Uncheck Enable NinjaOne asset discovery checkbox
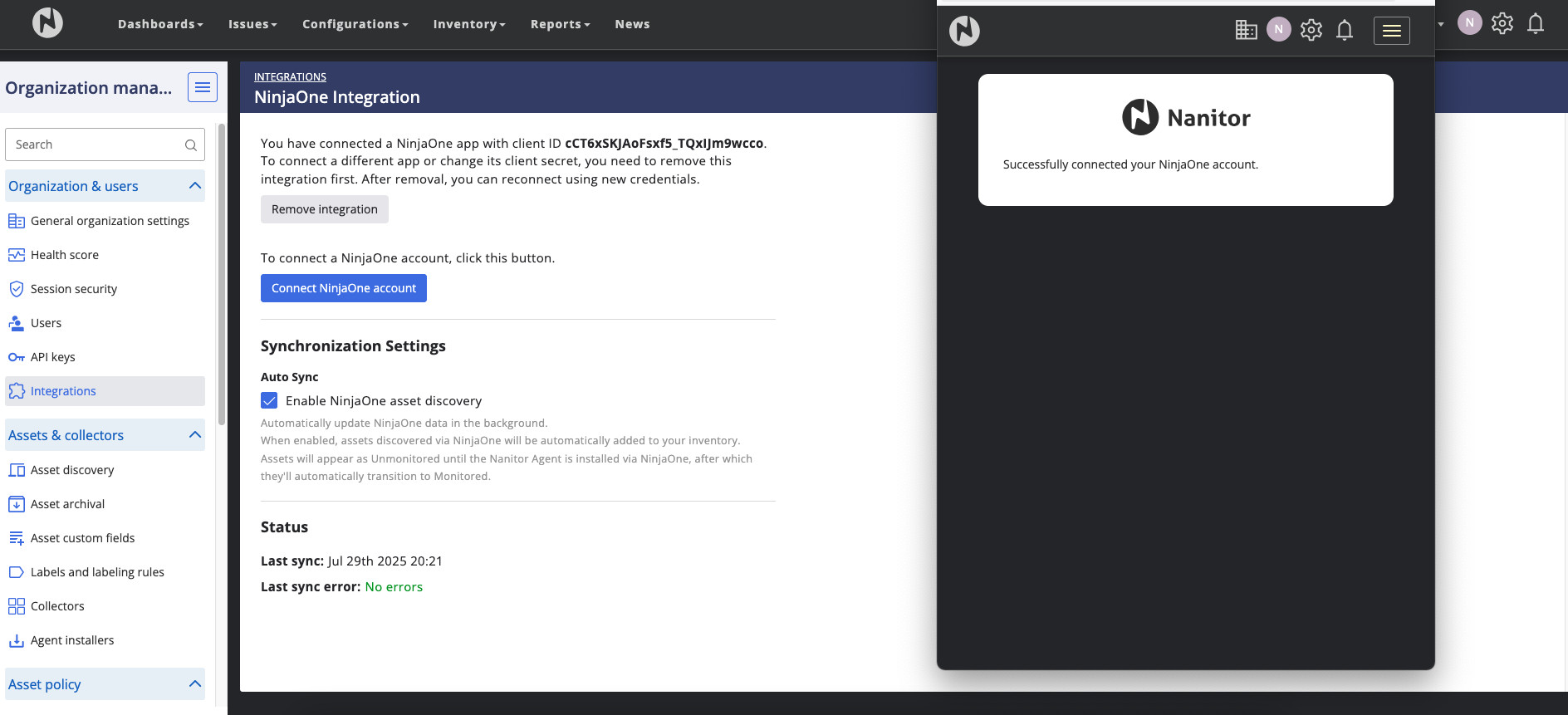The image size is (1568, 715). tap(269, 400)
